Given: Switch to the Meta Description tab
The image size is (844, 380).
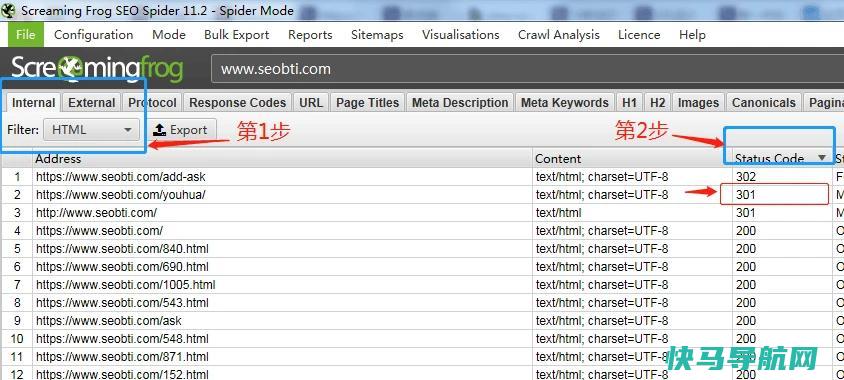Looking at the screenshot, I should coord(460,103).
